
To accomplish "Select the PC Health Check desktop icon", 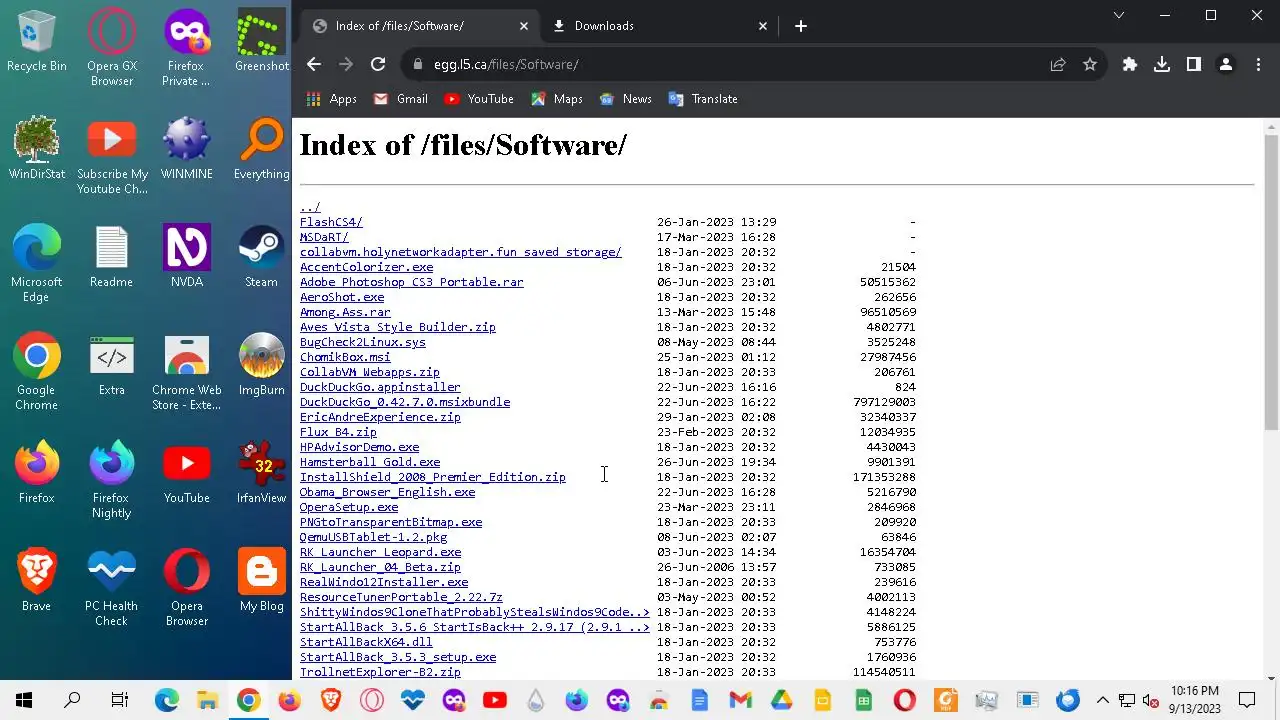I will (x=112, y=588).
